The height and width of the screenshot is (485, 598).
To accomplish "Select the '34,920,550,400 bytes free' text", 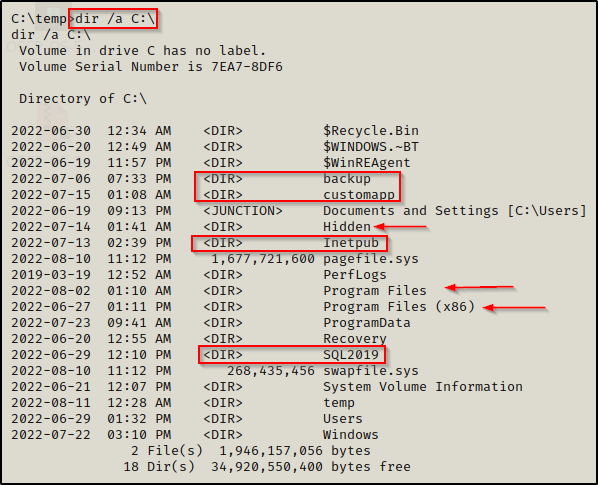I will pos(311,467).
